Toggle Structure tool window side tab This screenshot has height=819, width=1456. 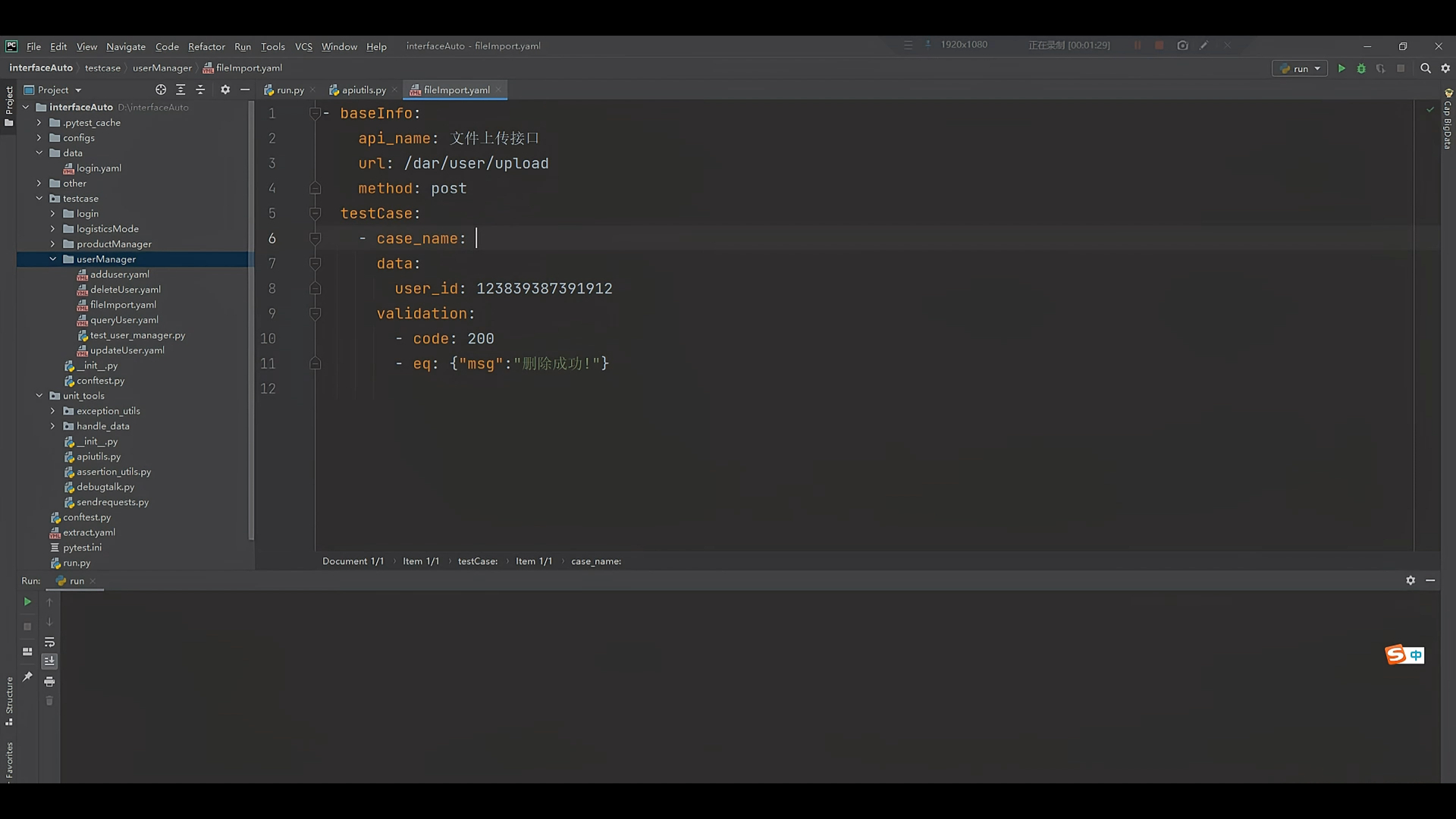(9, 701)
